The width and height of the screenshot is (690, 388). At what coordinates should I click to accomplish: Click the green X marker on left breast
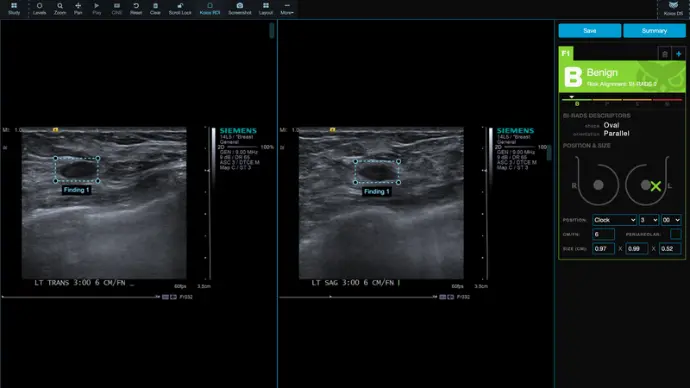[x=656, y=186]
